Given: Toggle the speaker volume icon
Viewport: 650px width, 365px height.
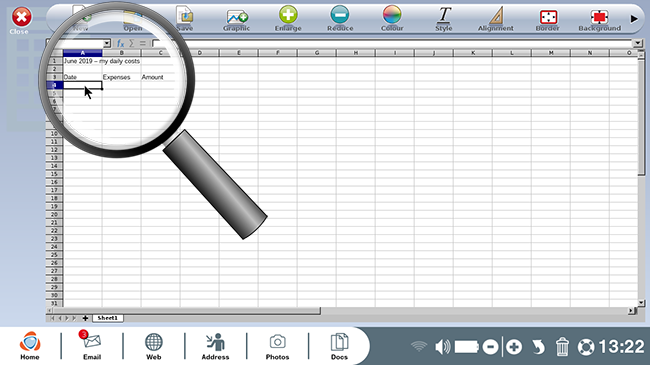Looking at the screenshot, I should pyautogui.click(x=442, y=346).
